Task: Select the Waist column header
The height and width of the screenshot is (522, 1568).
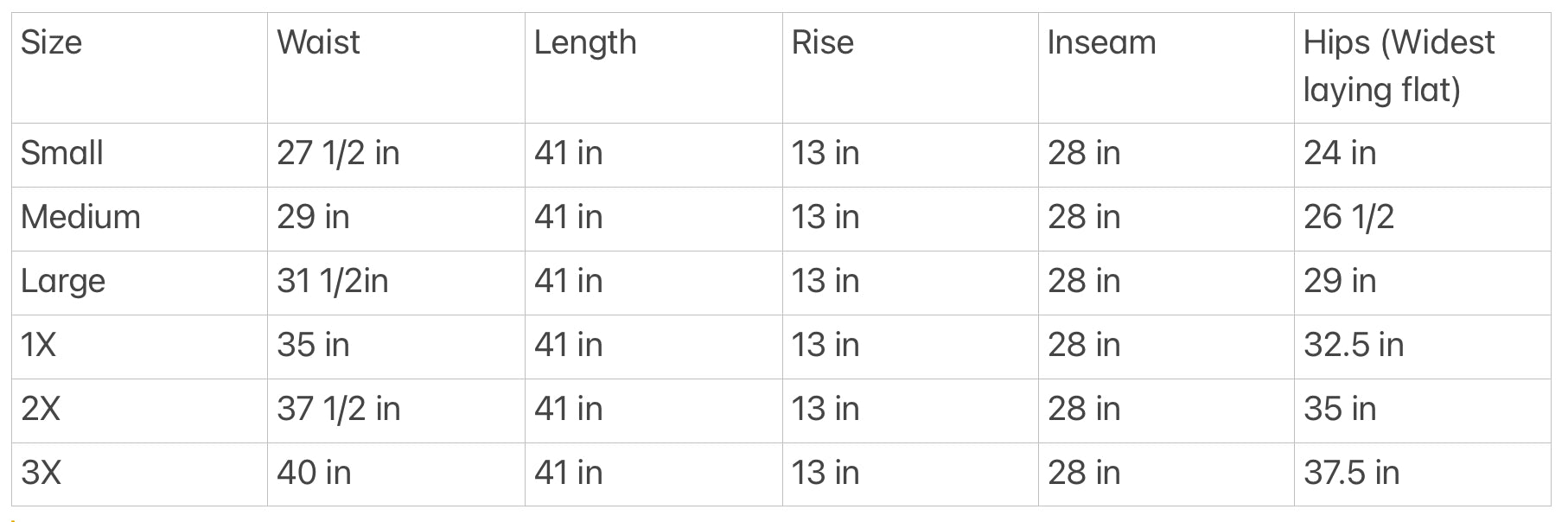Action: 318,42
